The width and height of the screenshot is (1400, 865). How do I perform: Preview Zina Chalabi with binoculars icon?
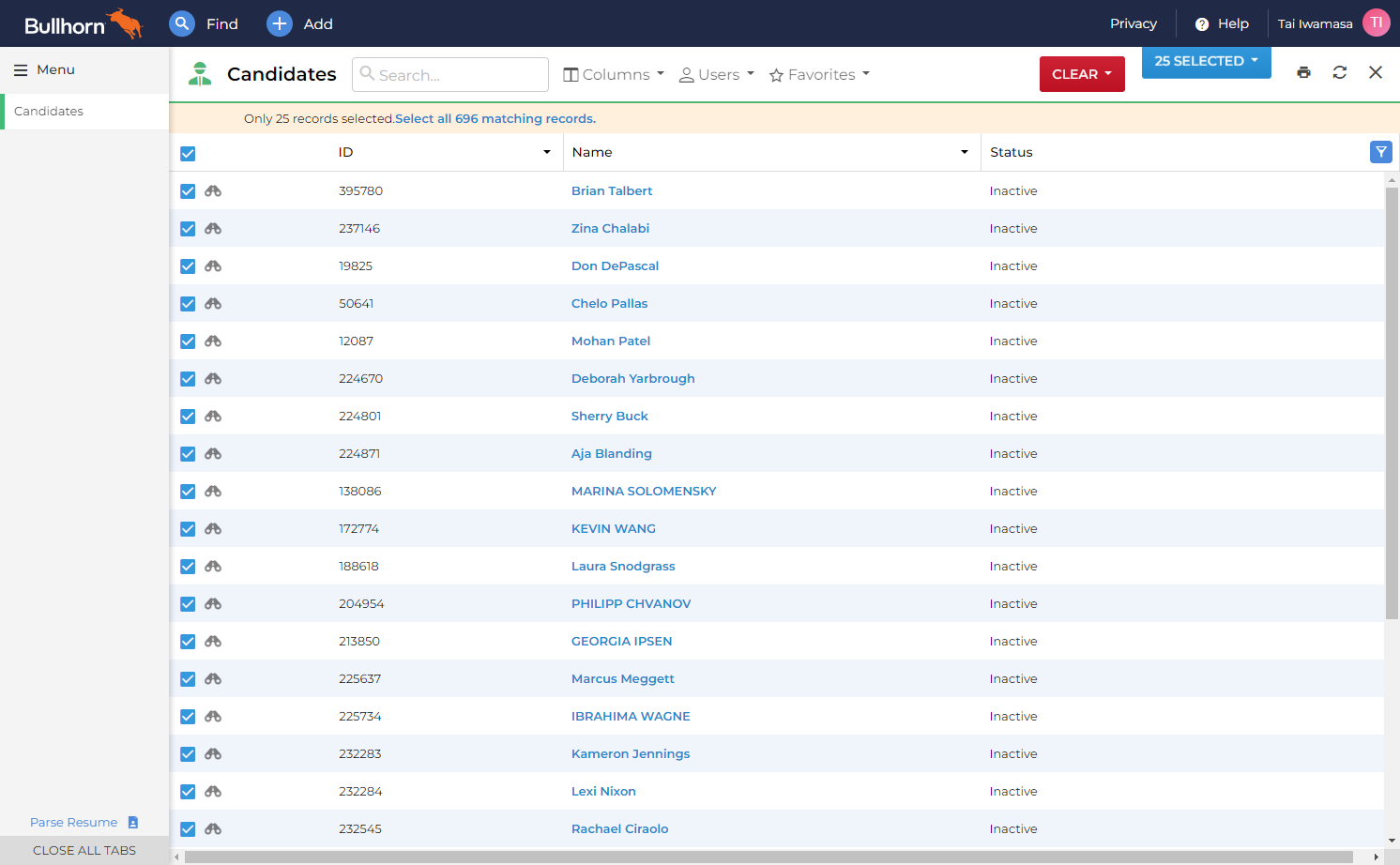tap(213, 228)
